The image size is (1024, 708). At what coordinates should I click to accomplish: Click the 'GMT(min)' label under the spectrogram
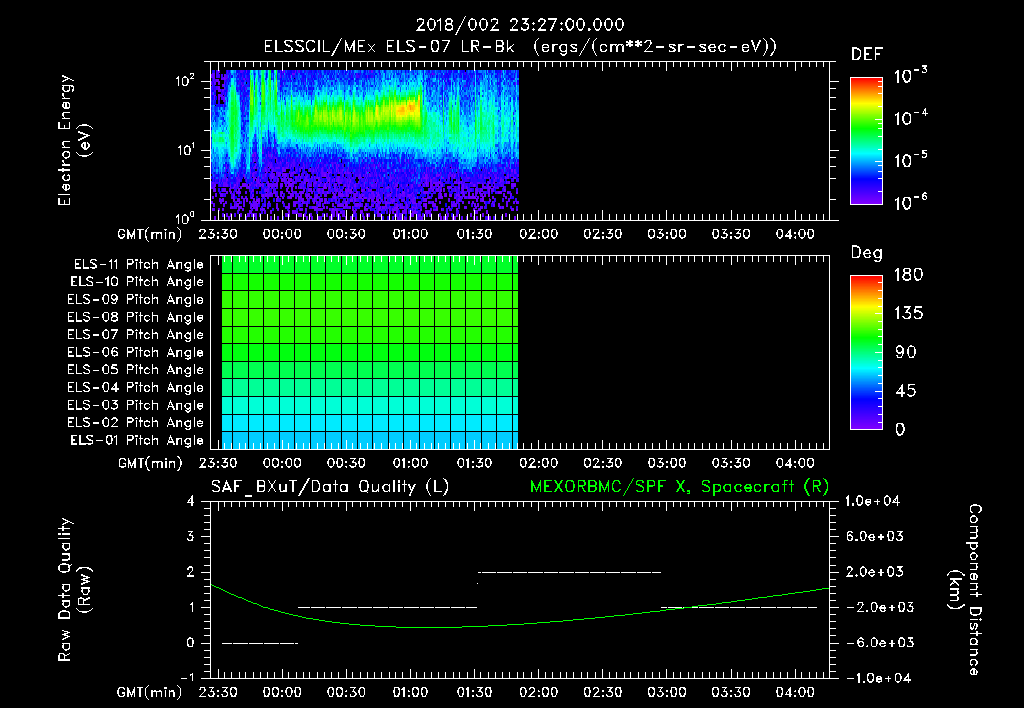[150, 234]
